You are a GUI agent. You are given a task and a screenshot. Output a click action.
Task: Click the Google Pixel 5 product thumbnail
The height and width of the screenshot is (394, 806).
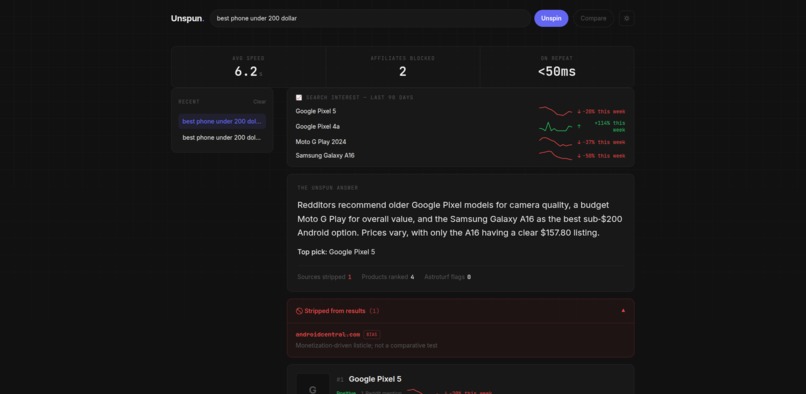coord(313,385)
